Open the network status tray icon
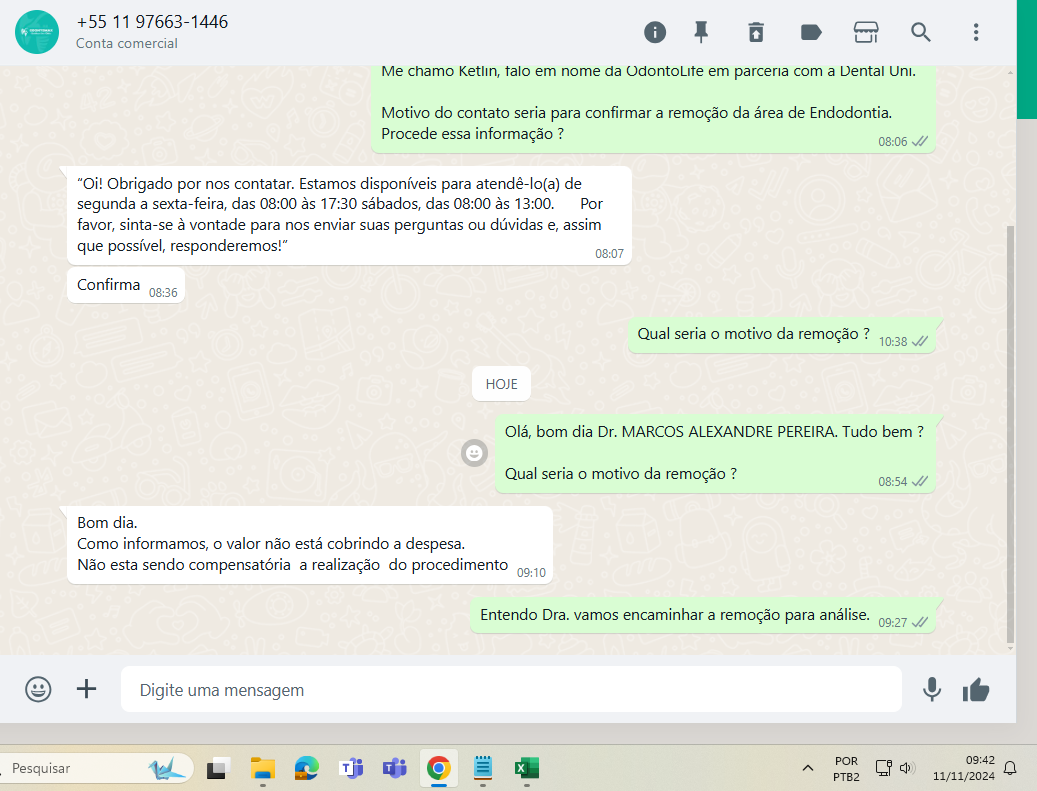Viewport: 1037px width, 791px height. [x=884, y=768]
